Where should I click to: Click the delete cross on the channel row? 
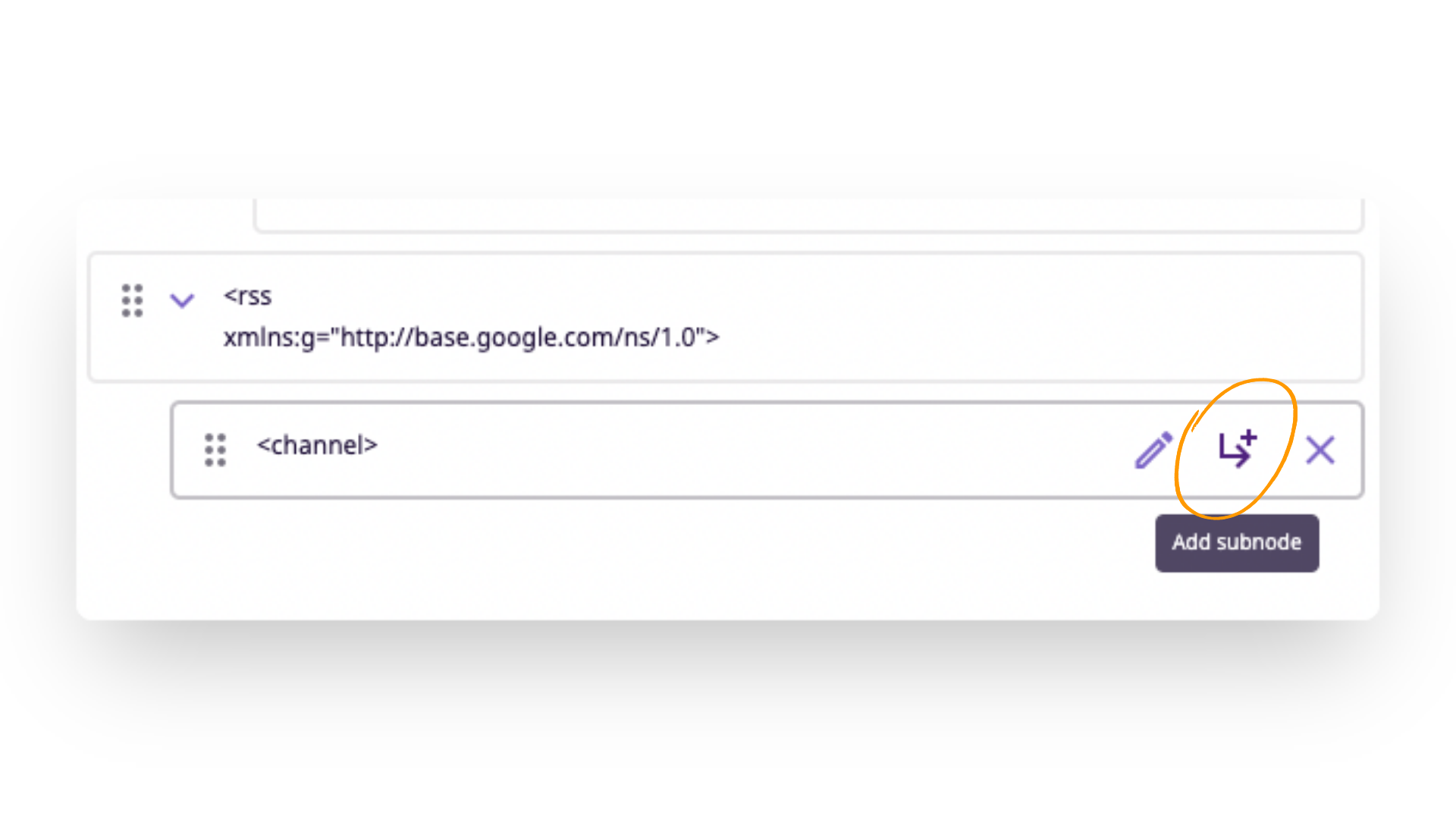pos(1319,450)
